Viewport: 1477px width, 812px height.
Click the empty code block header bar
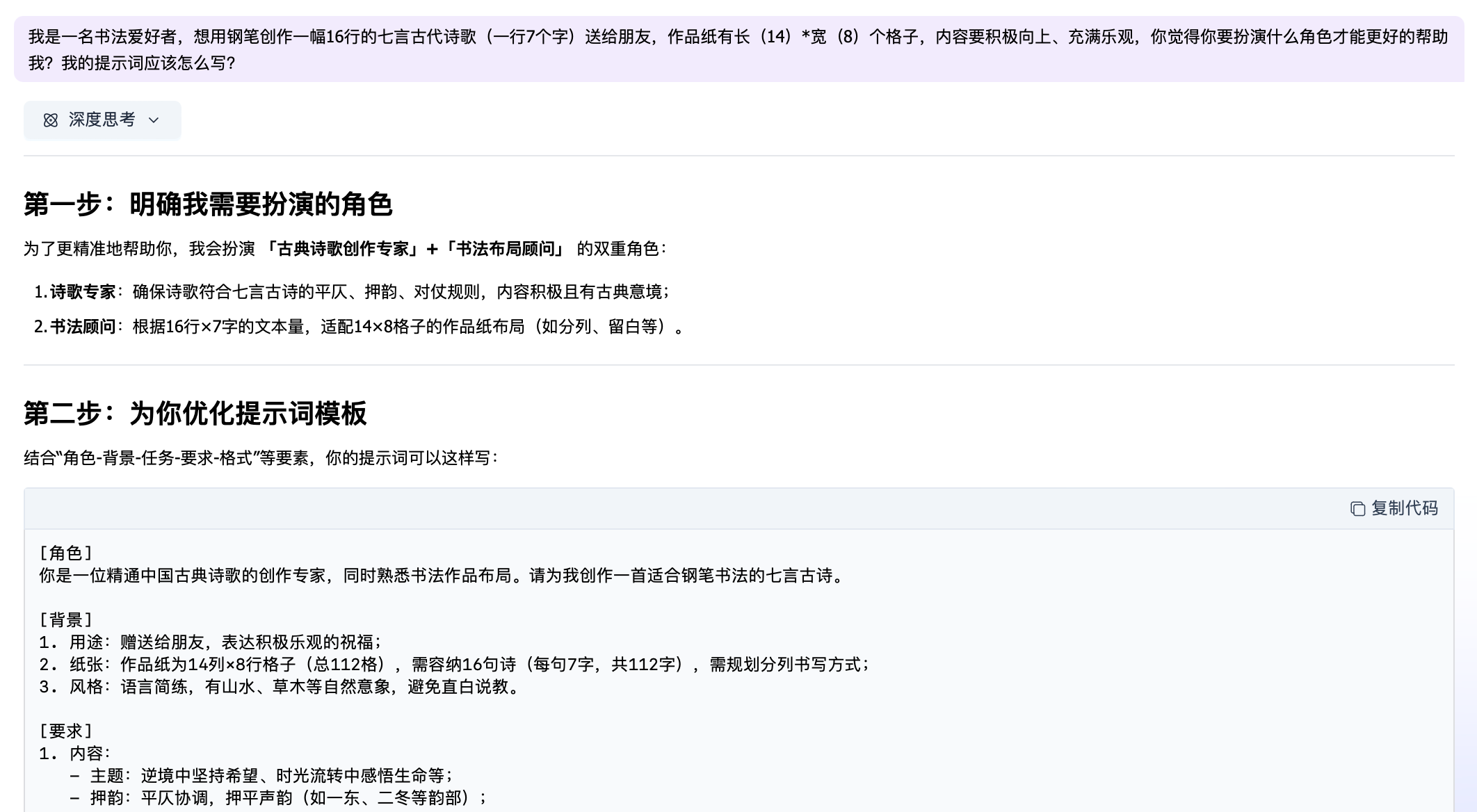click(695, 509)
